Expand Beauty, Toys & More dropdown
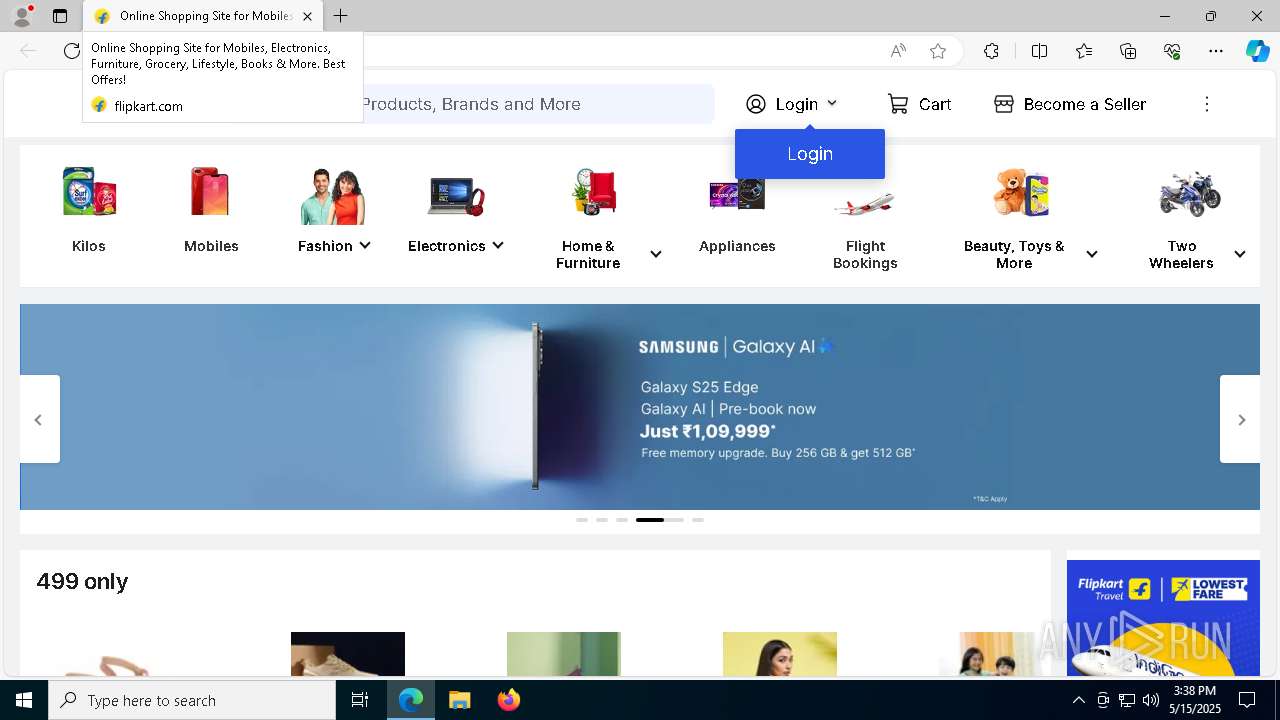The image size is (1280, 720). point(1092,254)
